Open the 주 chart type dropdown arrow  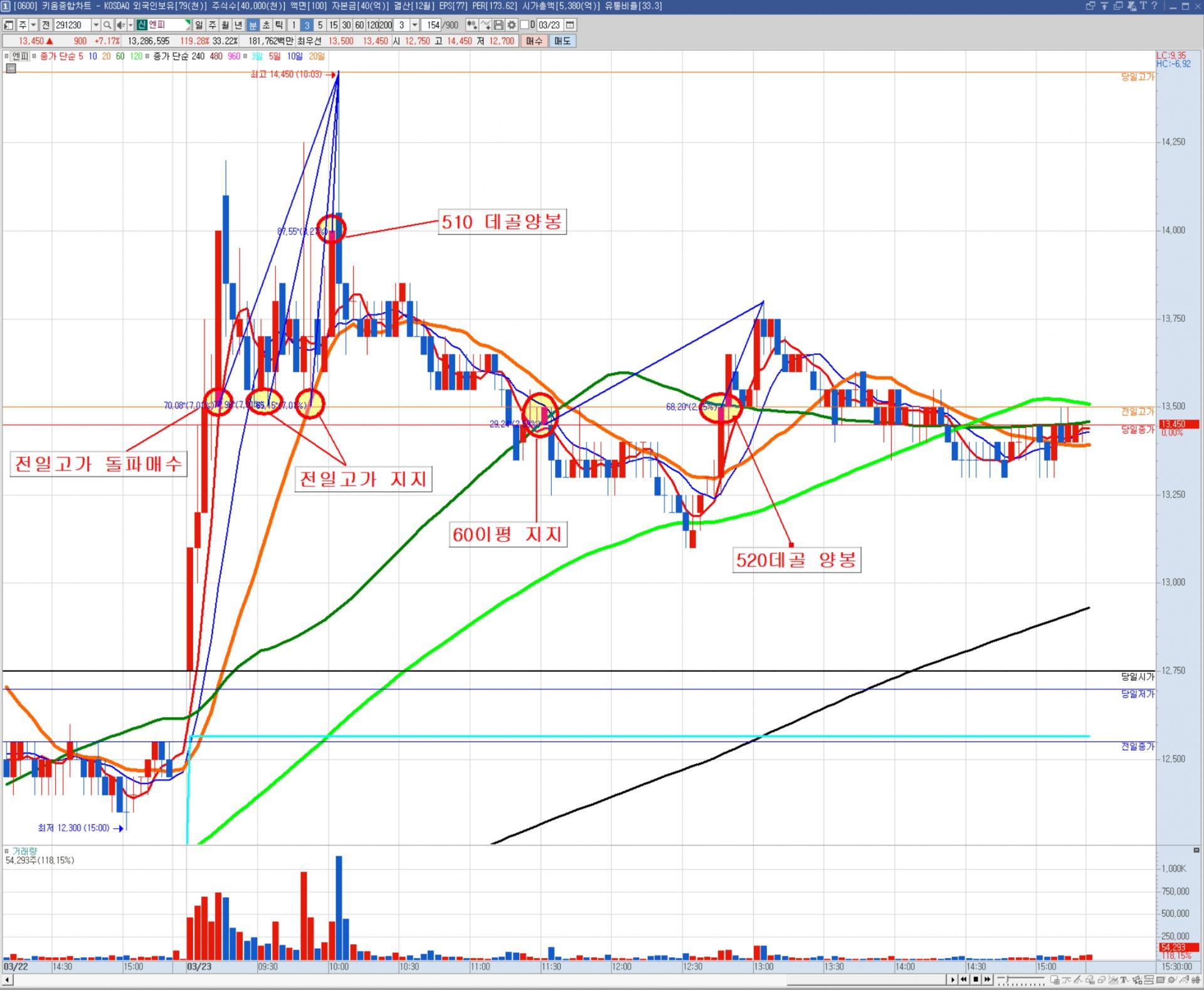(x=33, y=25)
